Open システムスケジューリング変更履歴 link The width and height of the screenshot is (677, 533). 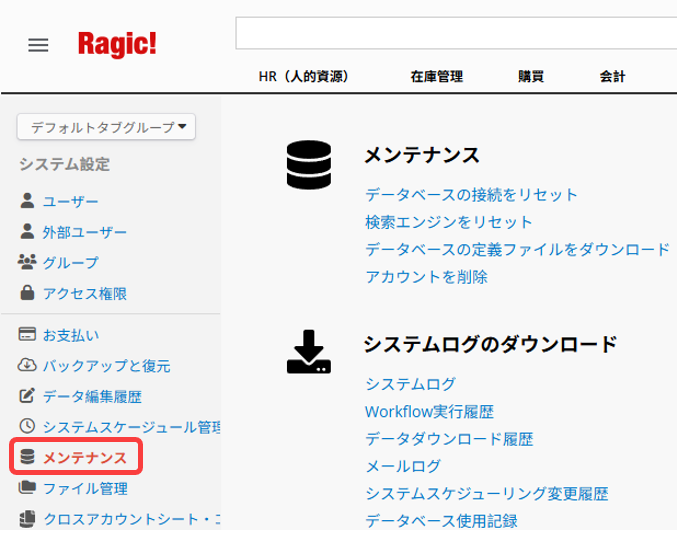pos(487,493)
